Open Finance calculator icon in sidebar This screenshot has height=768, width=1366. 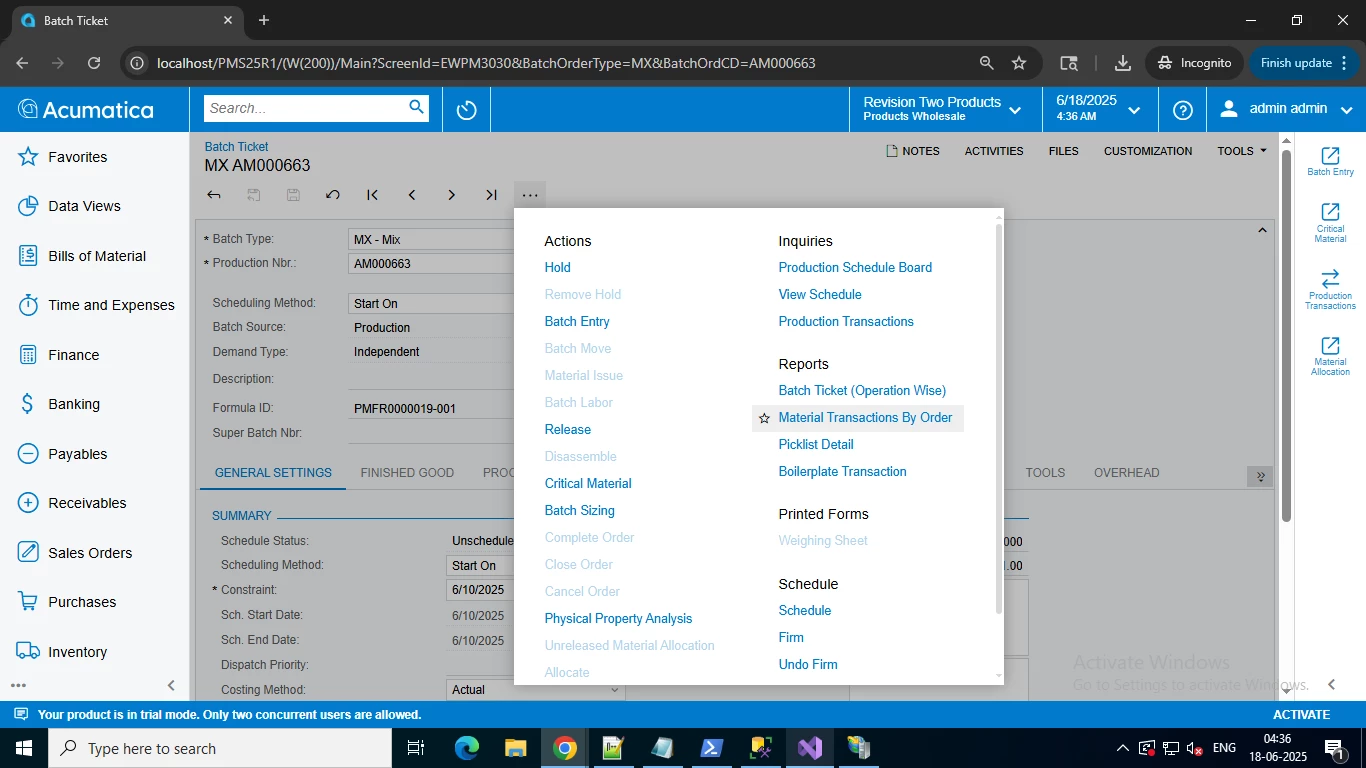point(28,355)
